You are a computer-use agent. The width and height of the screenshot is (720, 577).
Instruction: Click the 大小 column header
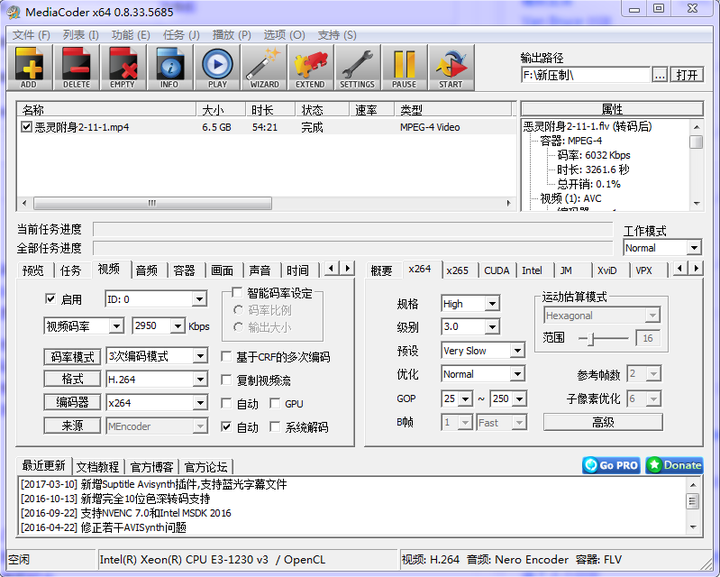pyautogui.click(x=220, y=110)
